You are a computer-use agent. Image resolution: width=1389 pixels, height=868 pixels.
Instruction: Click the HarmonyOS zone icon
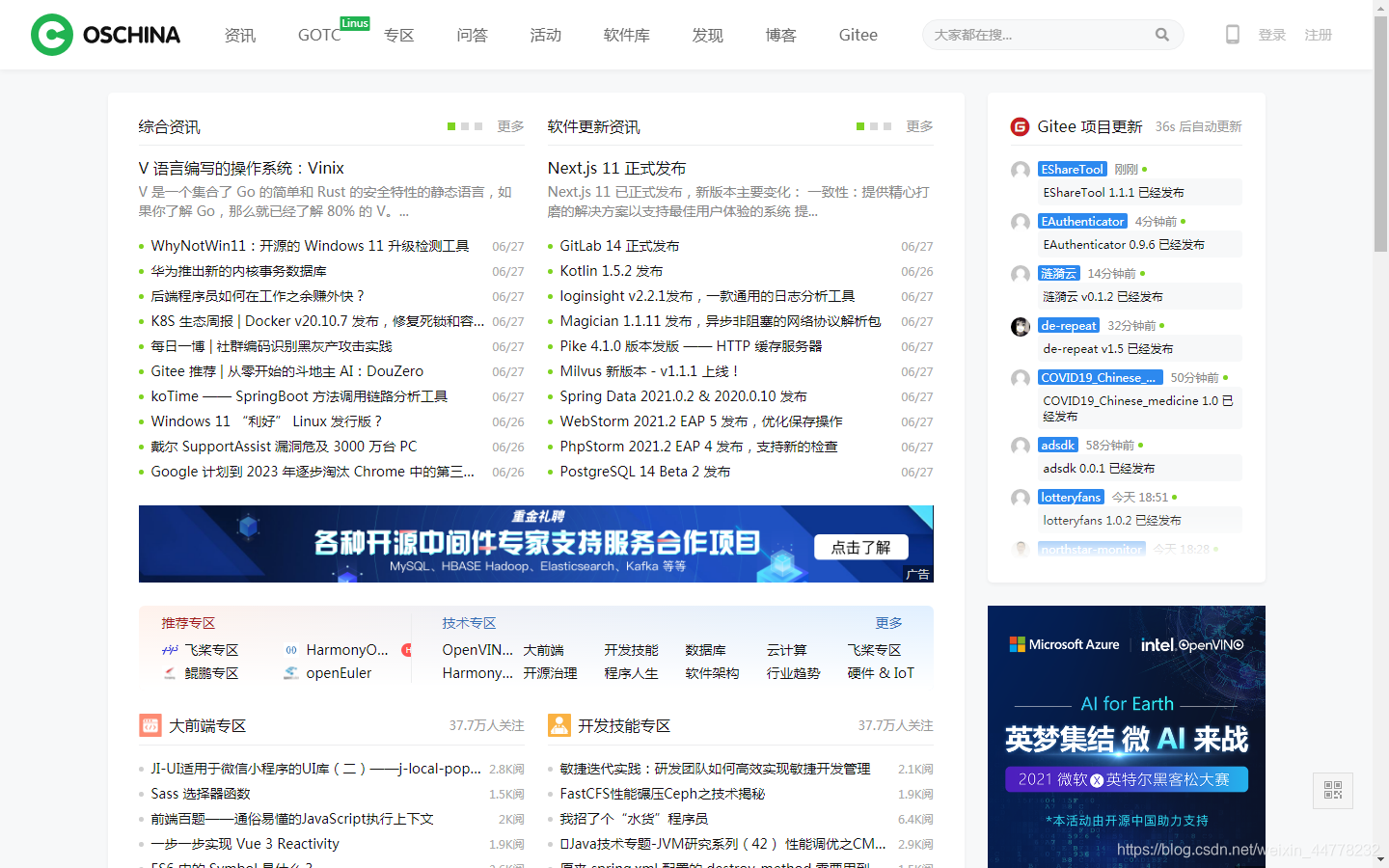291,650
